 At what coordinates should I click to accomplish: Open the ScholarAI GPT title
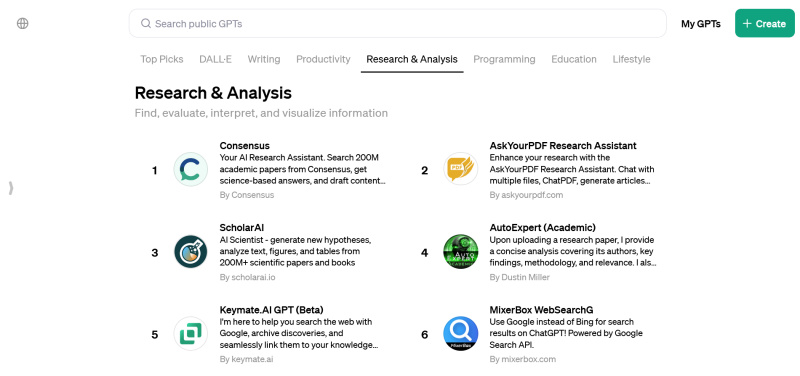tap(241, 228)
